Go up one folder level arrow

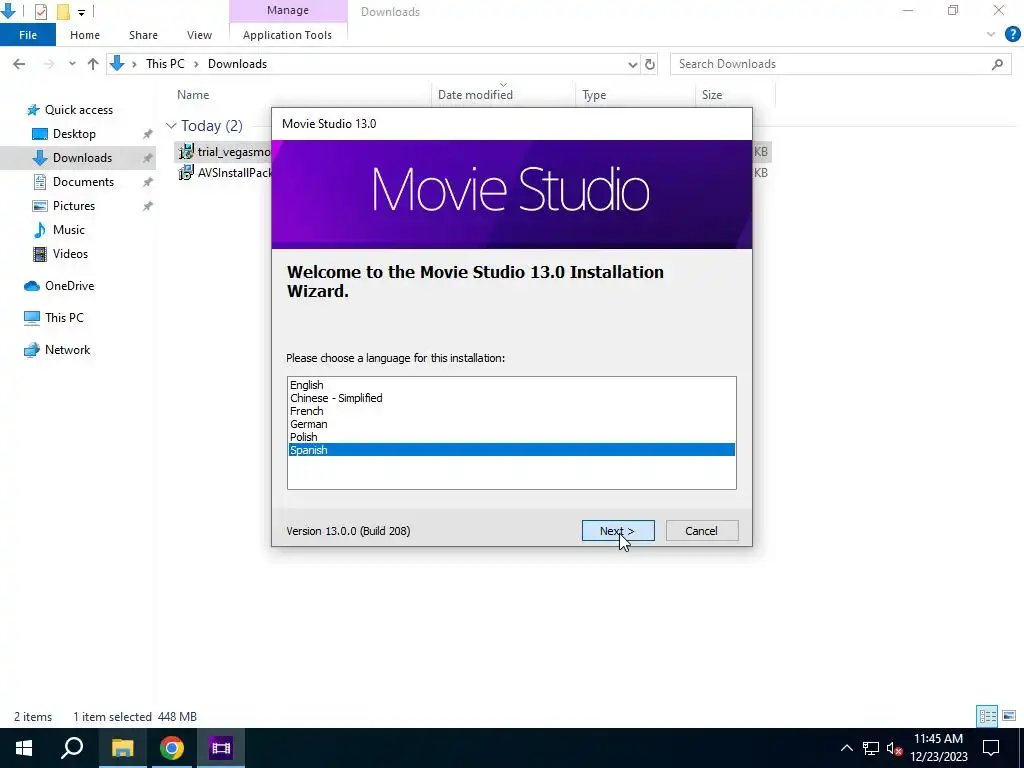click(x=93, y=64)
